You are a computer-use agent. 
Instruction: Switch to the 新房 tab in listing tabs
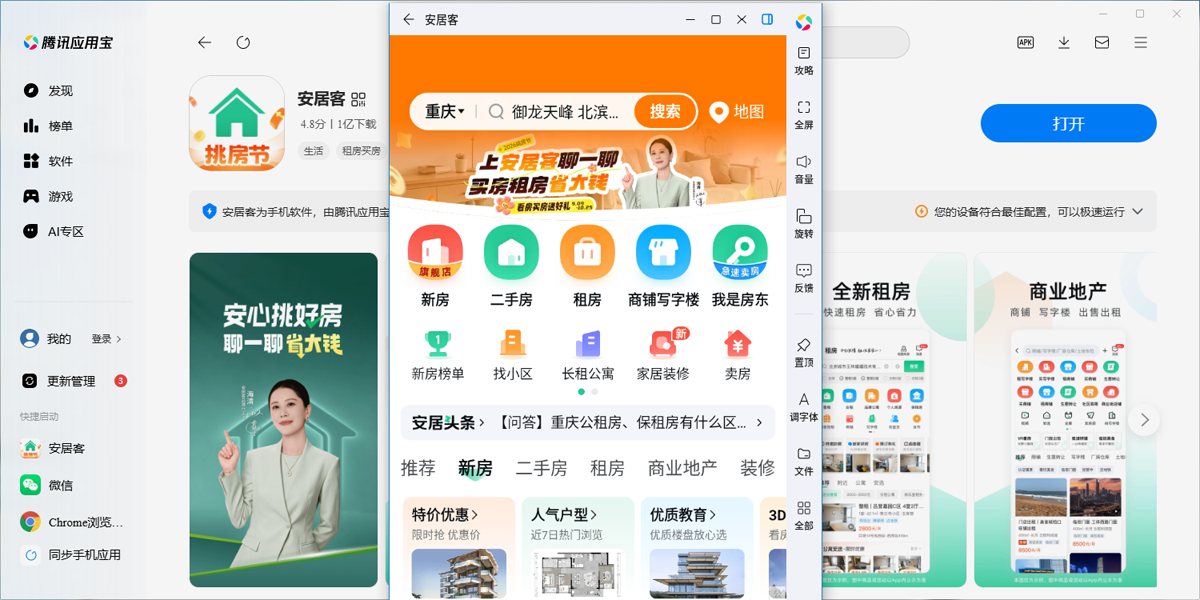(x=475, y=468)
